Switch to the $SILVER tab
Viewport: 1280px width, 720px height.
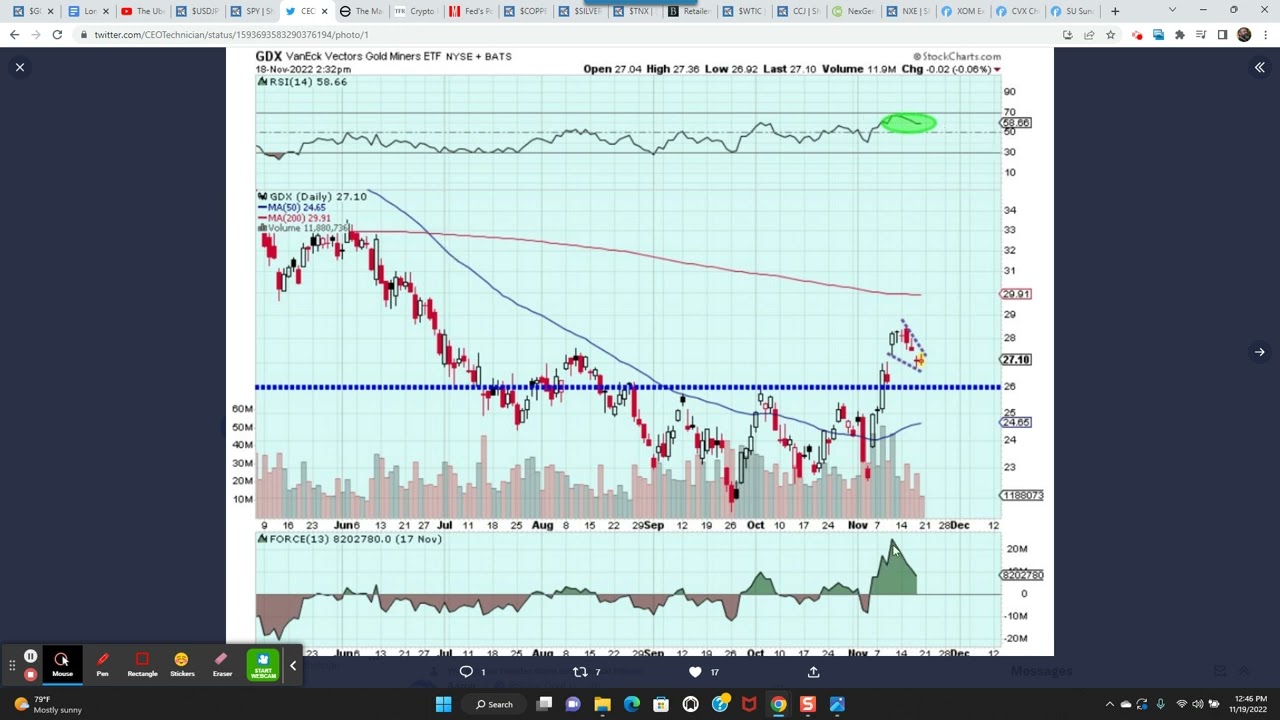pyautogui.click(x=578, y=11)
